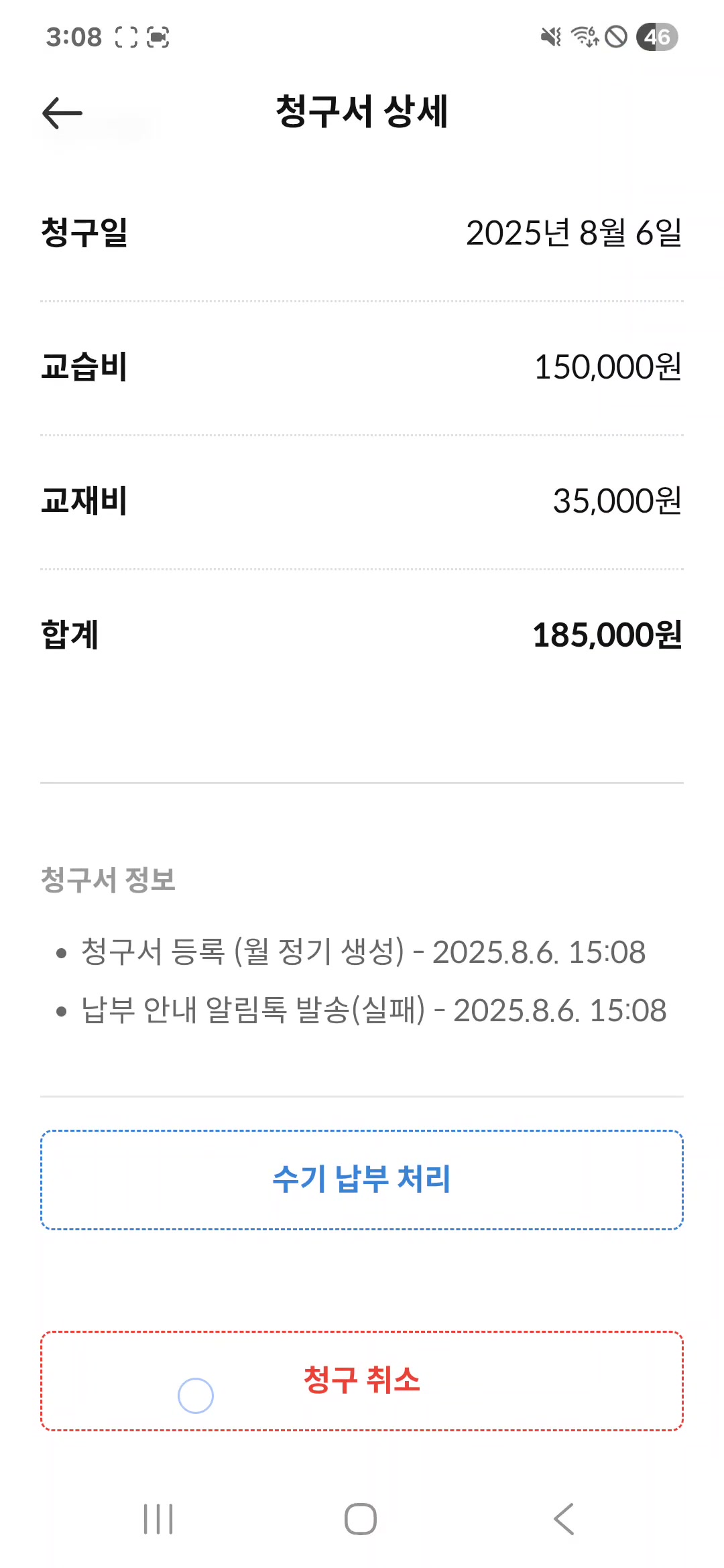This screenshot has height=1568, width=724.
Task: Tap the 교습비 150,000원 amount
Action: (607, 367)
